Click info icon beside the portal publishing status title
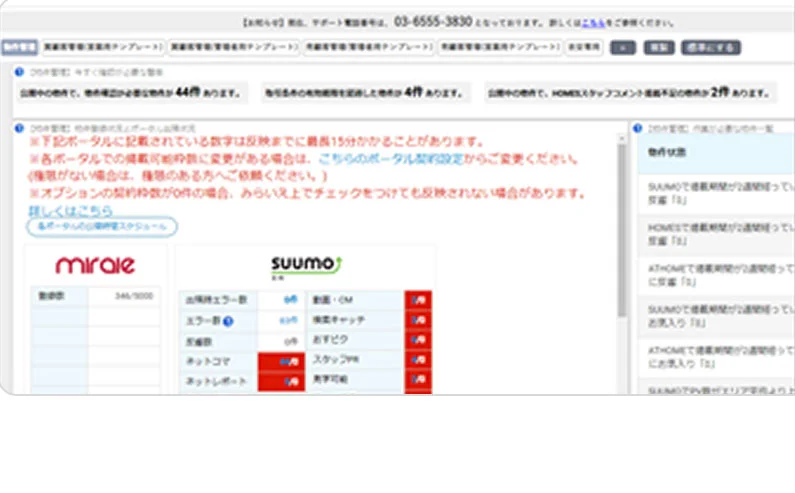The image size is (795, 493). (19, 128)
